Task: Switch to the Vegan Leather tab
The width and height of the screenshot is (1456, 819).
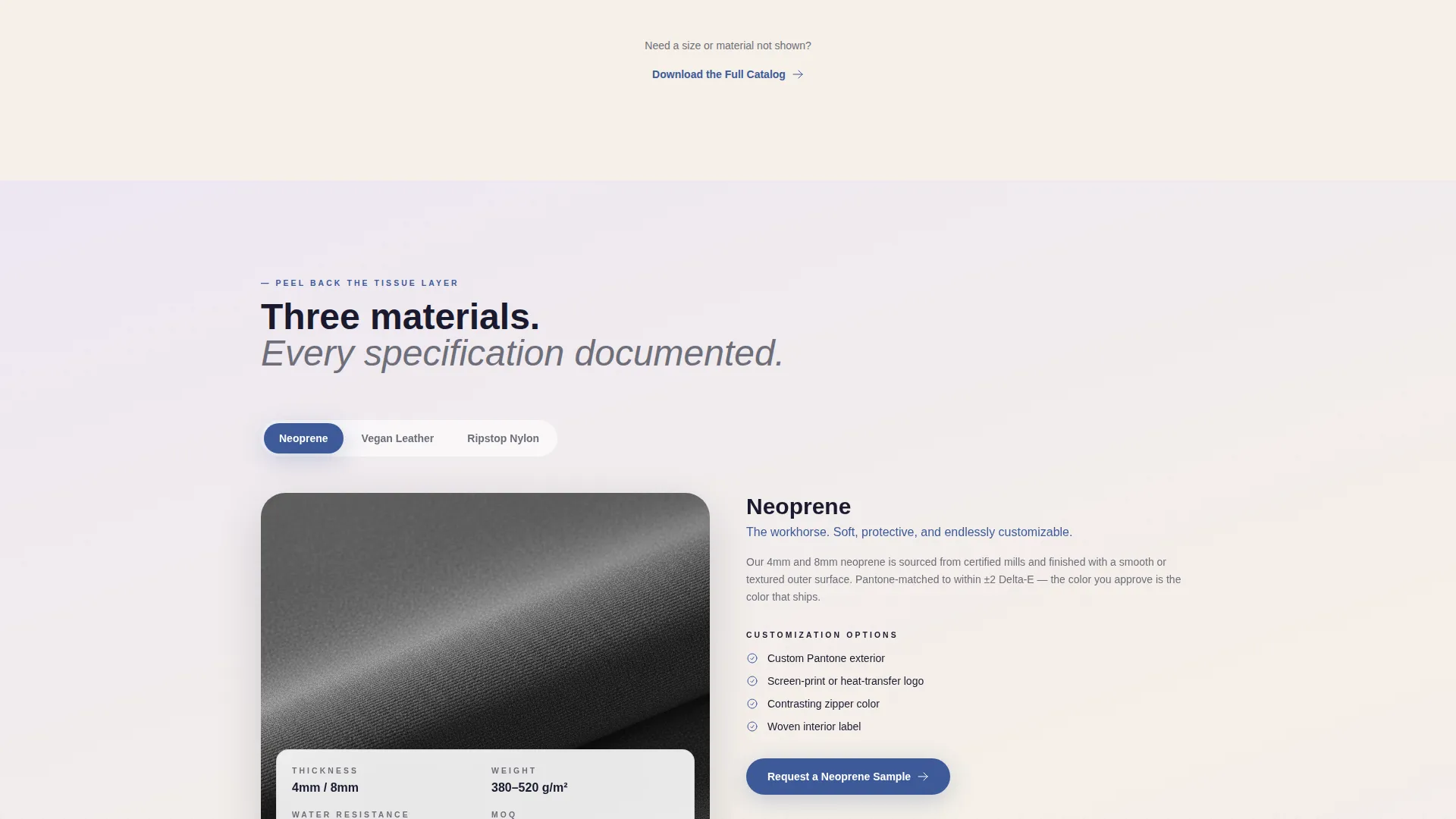Action: click(397, 438)
